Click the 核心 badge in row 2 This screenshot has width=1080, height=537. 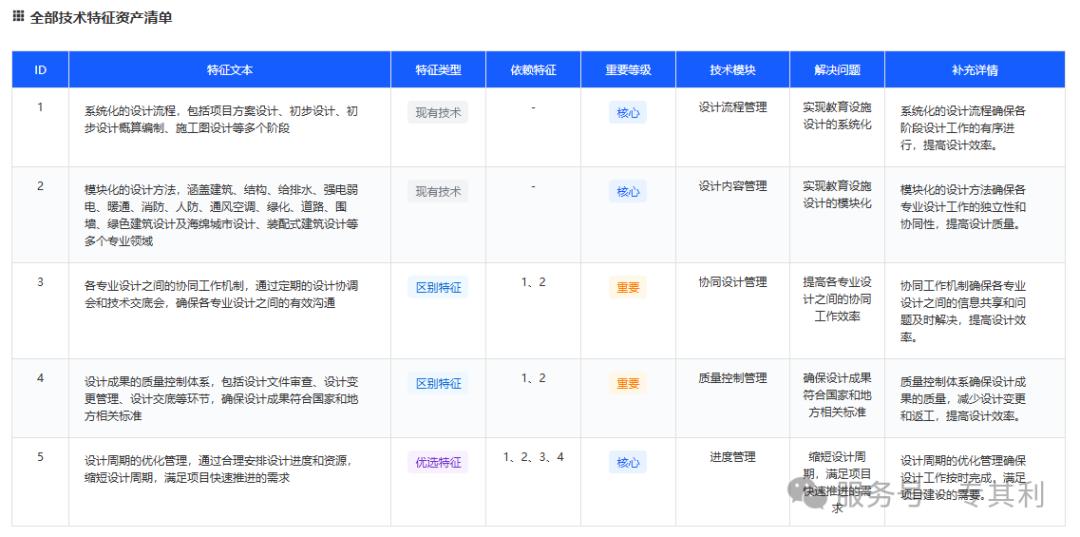pos(627,191)
